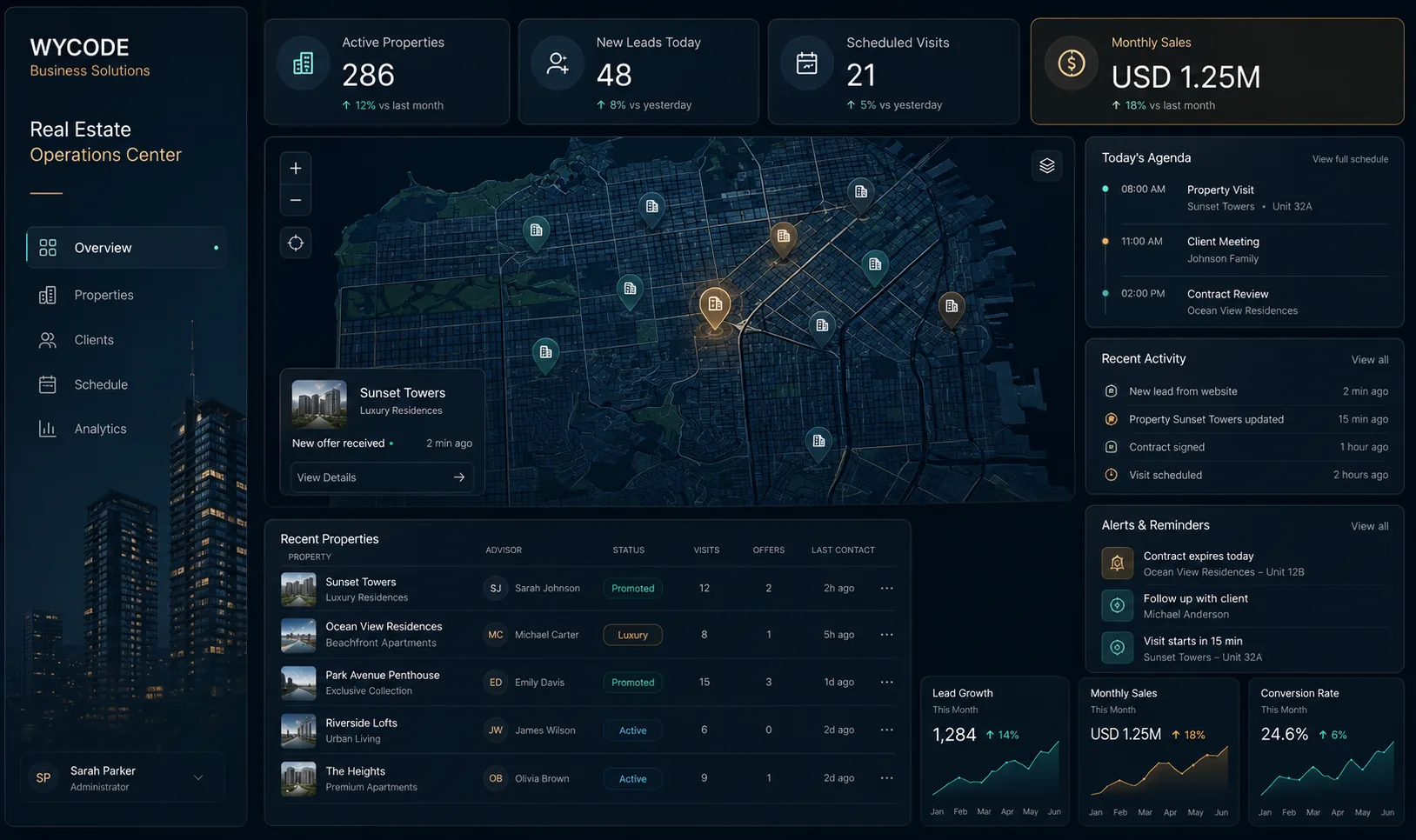Select the highlighted gold Sunset Towers map pin

pos(714,307)
